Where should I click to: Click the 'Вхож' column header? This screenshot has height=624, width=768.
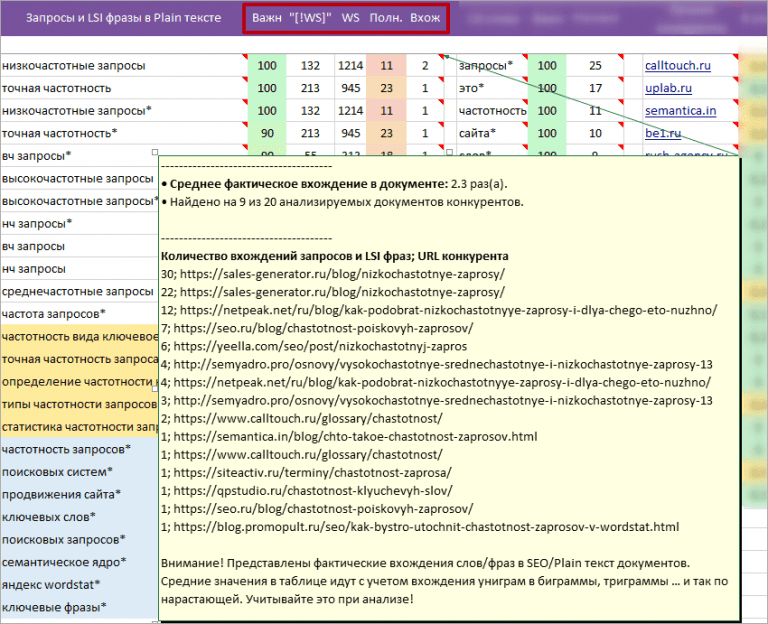(x=425, y=18)
